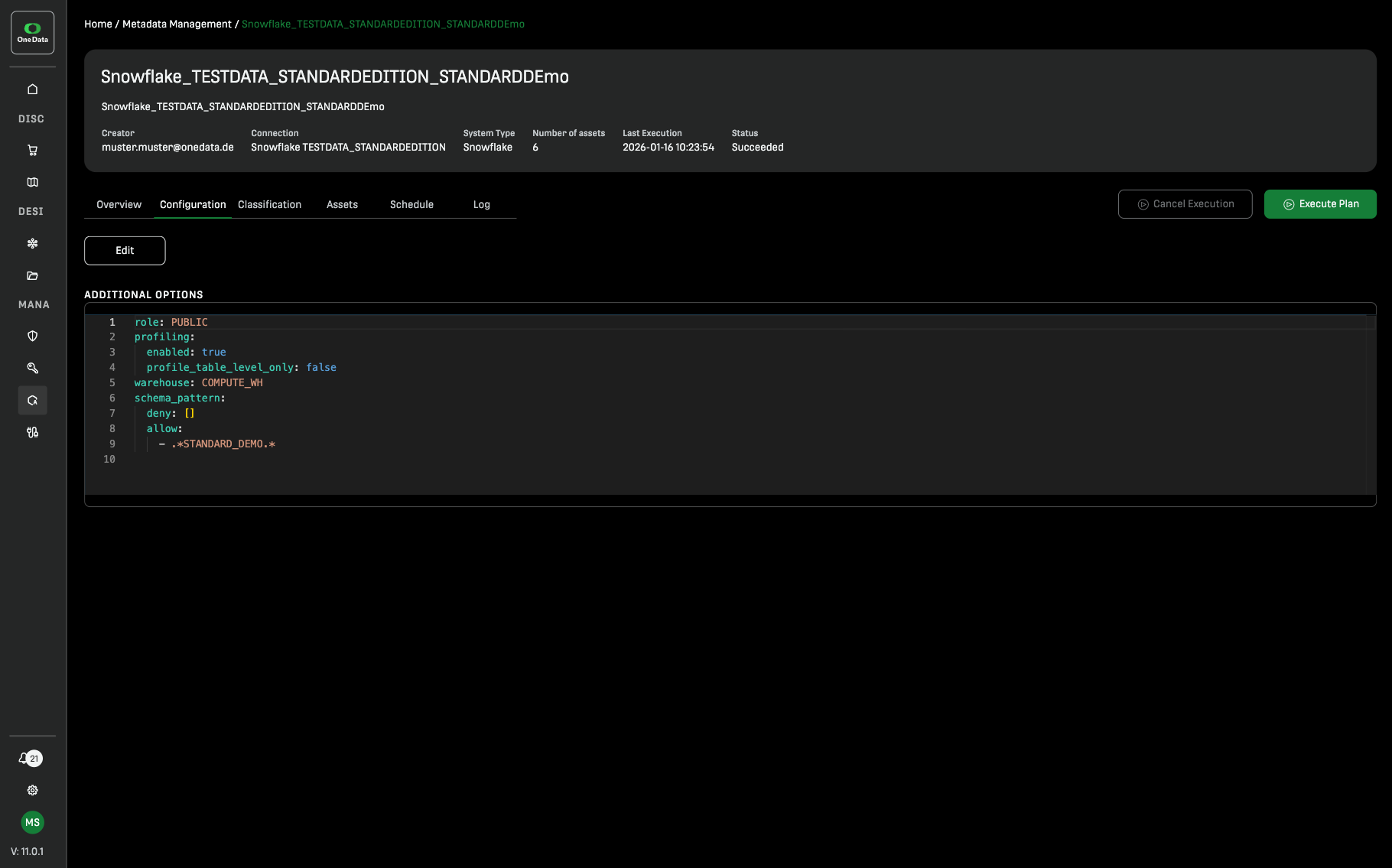Image resolution: width=1392 pixels, height=868 pixels.
Task: Click 'profile_table_level_only: false' line
Action: [x=242, y=368]
